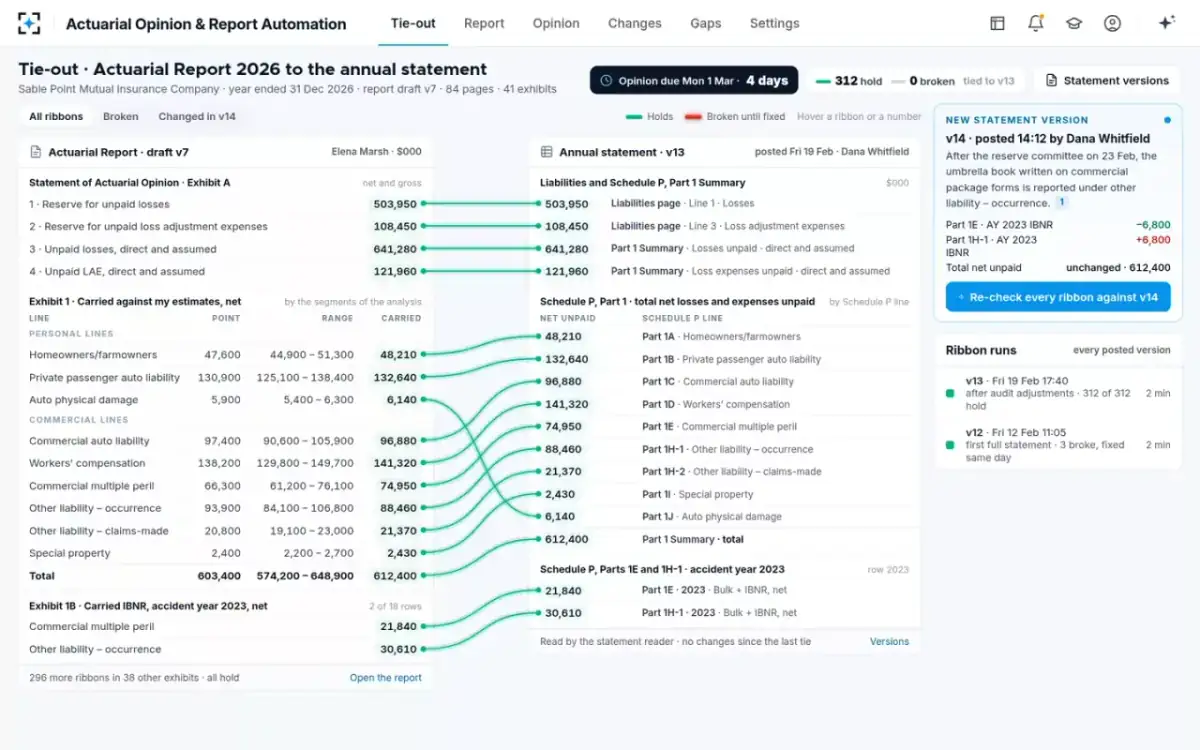
Task: Click the Part 1E AY 2023 IBNR −6,800 row
Action: coord(1058,225)
